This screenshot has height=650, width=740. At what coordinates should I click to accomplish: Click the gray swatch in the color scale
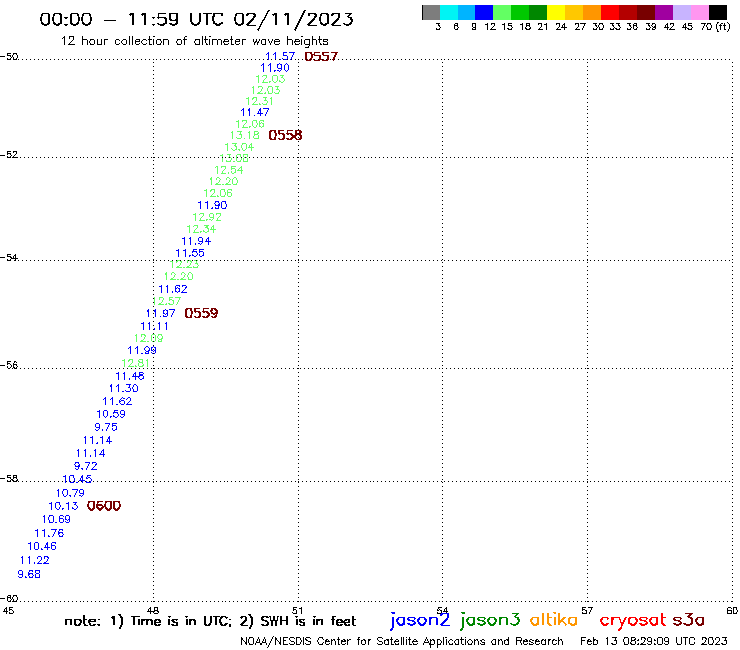click(431, 12)
